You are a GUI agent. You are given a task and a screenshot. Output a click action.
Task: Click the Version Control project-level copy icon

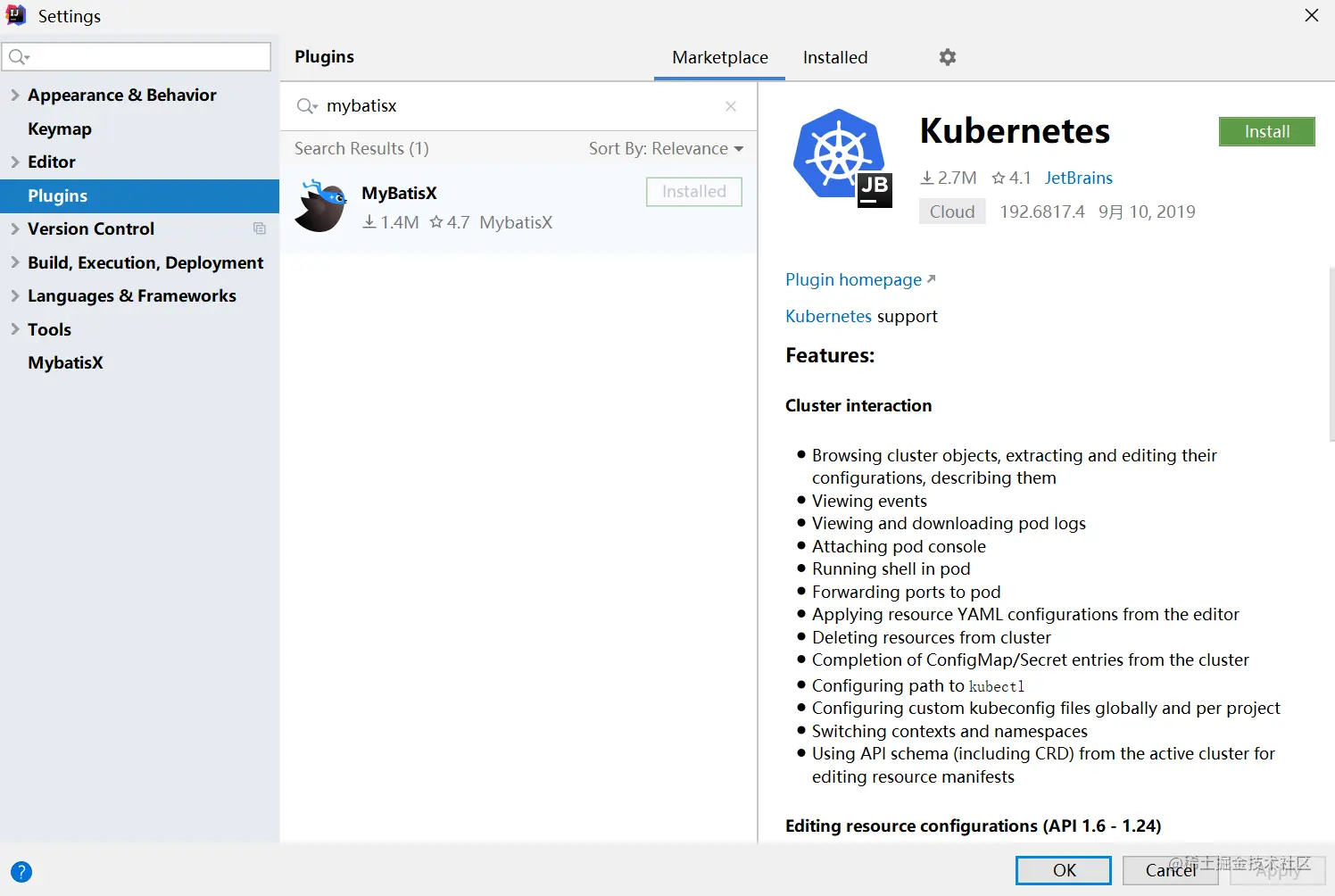[x=260, y=228]
